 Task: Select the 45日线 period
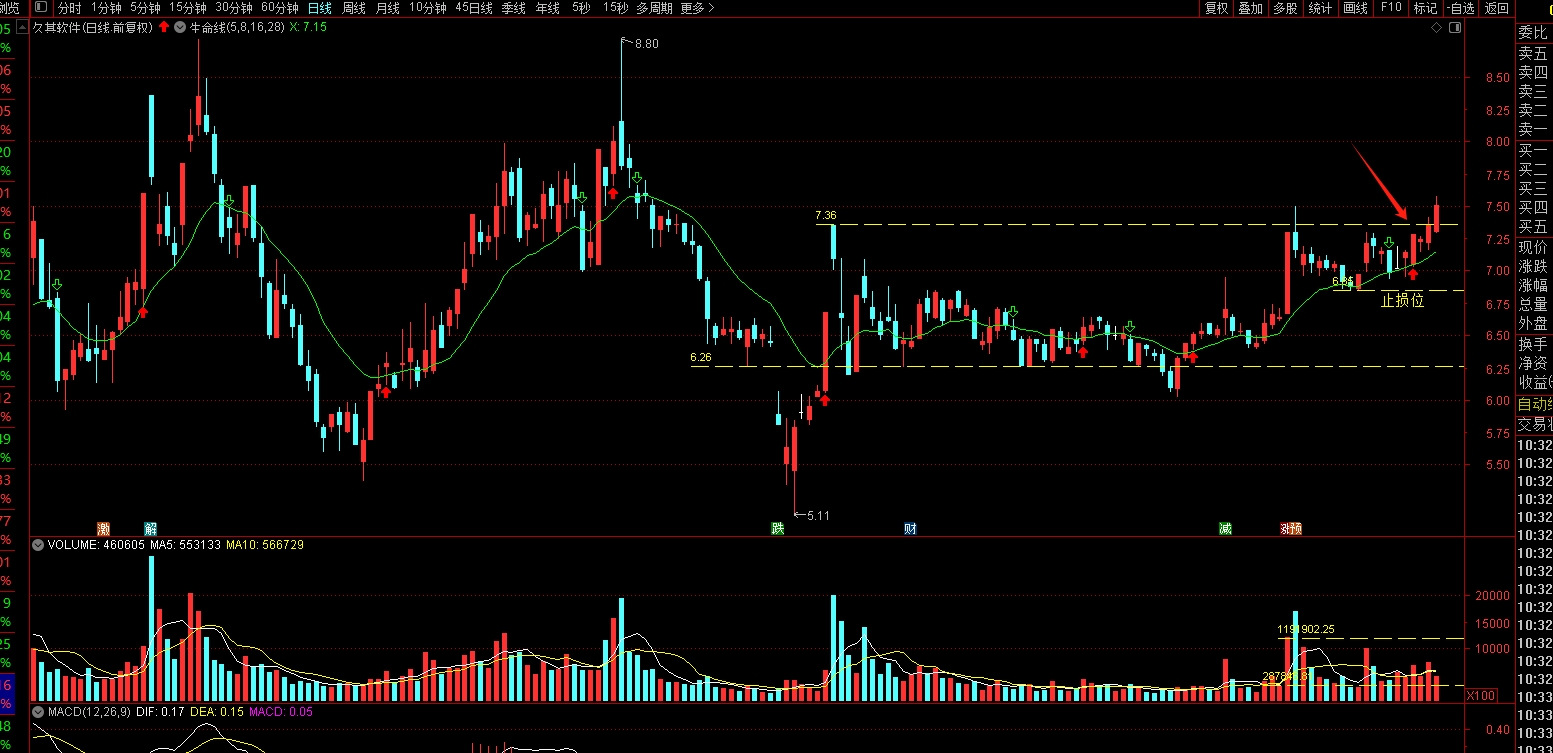click(474, 8)
